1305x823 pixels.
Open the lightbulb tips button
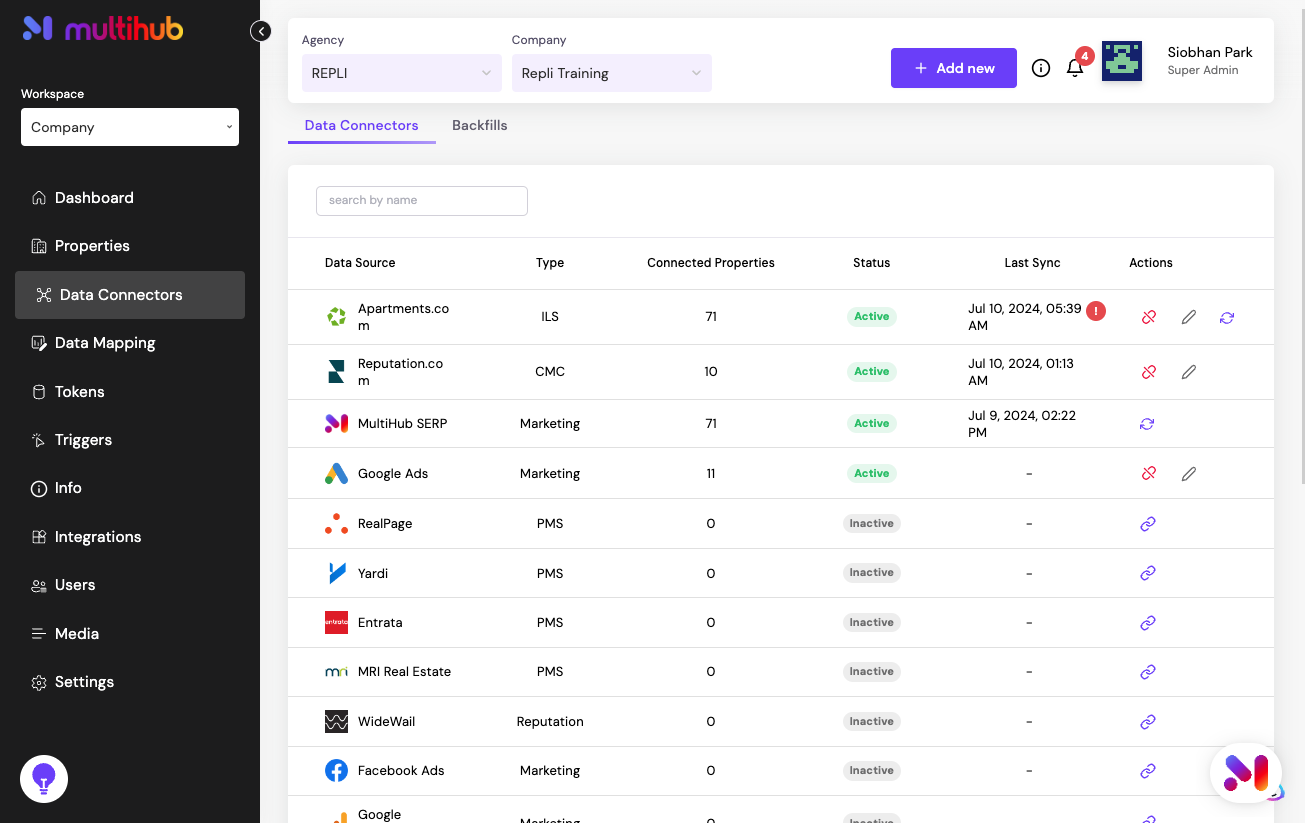pos(44,778)
